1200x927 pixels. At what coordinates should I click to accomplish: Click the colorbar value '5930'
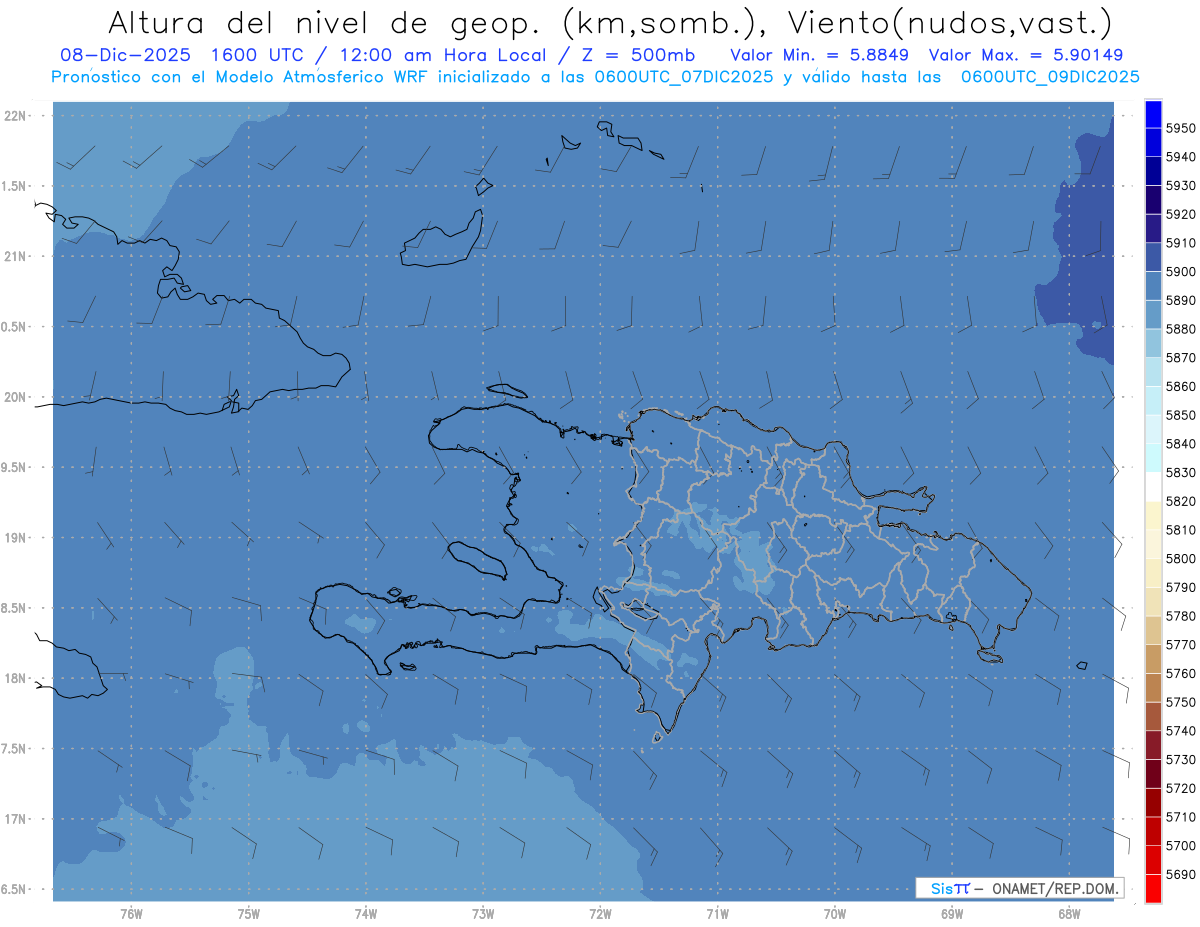click(x=1180, y=186)
